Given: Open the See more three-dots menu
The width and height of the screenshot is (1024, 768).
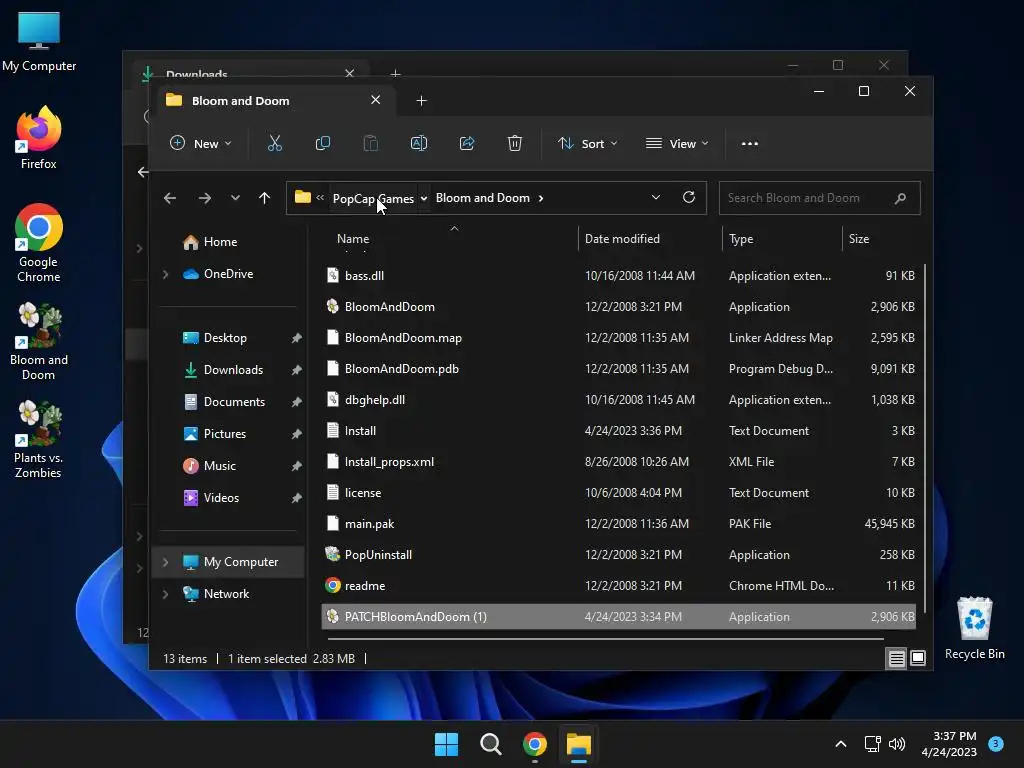Looking at the screenshot, I should (x=750, y=144).
